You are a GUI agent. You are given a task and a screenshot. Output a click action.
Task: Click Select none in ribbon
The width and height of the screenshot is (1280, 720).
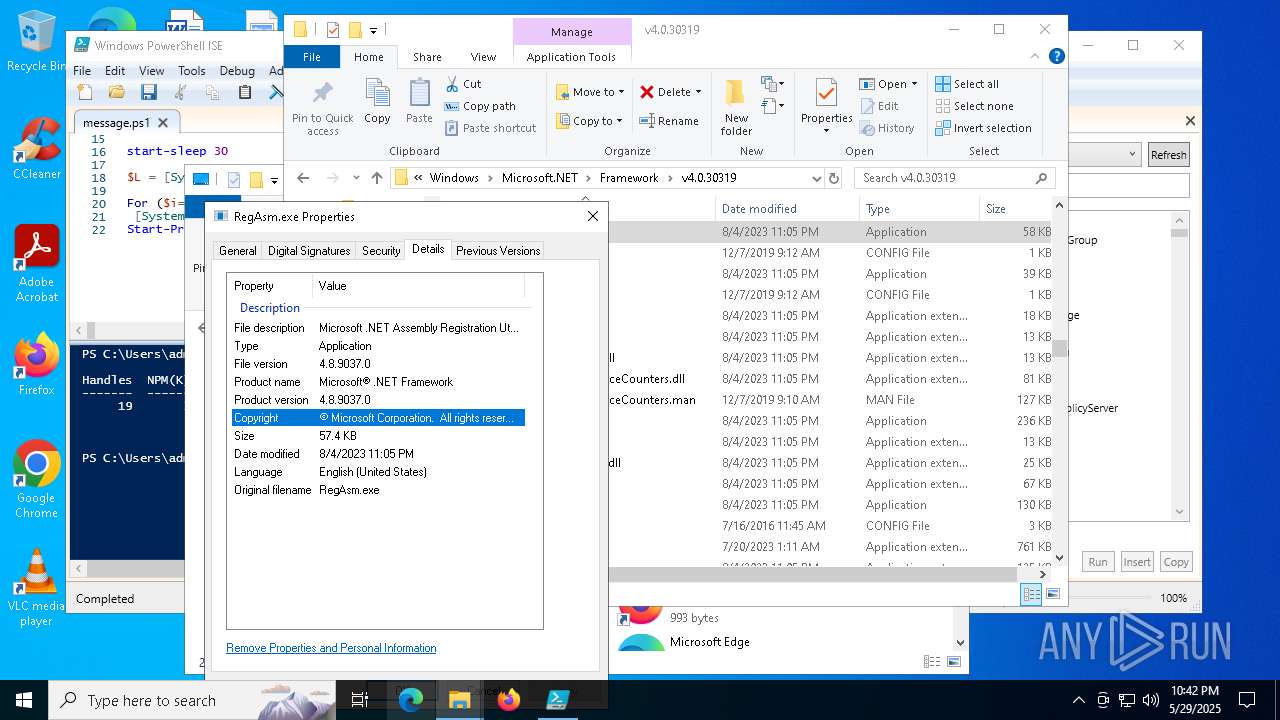[x=974, y=106]
